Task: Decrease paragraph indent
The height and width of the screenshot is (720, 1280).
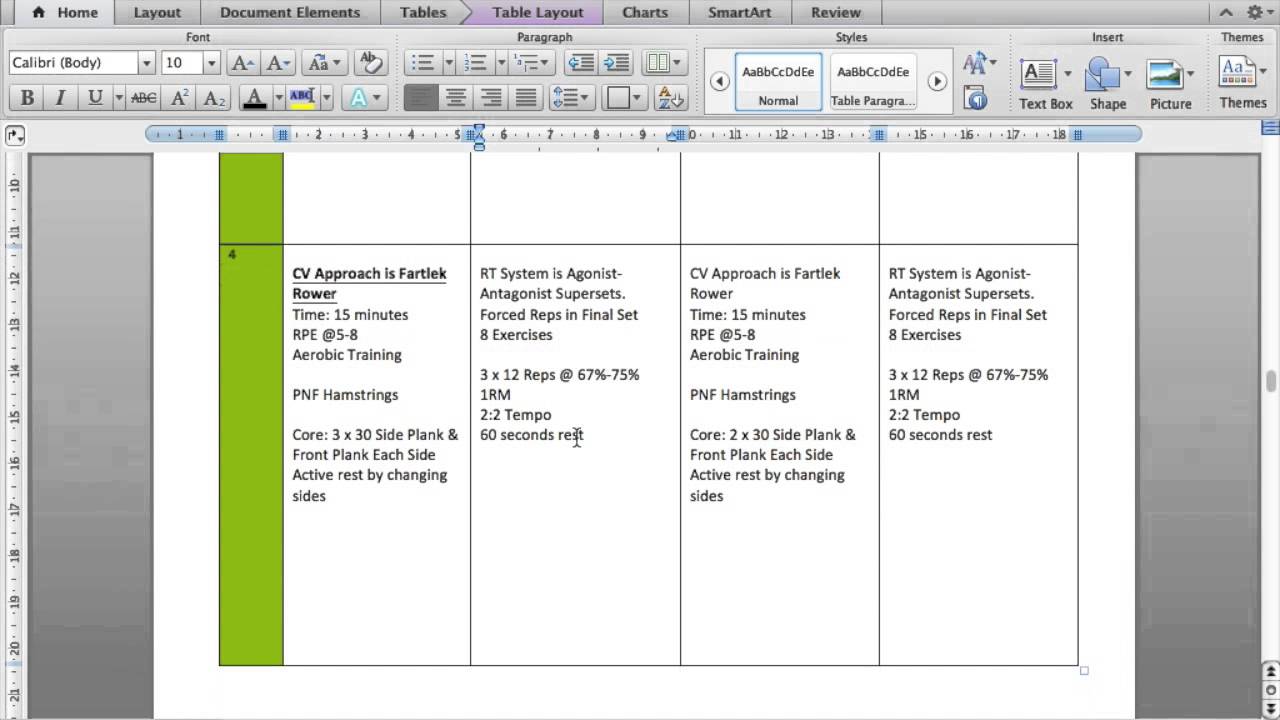Action: coord(581,63)
